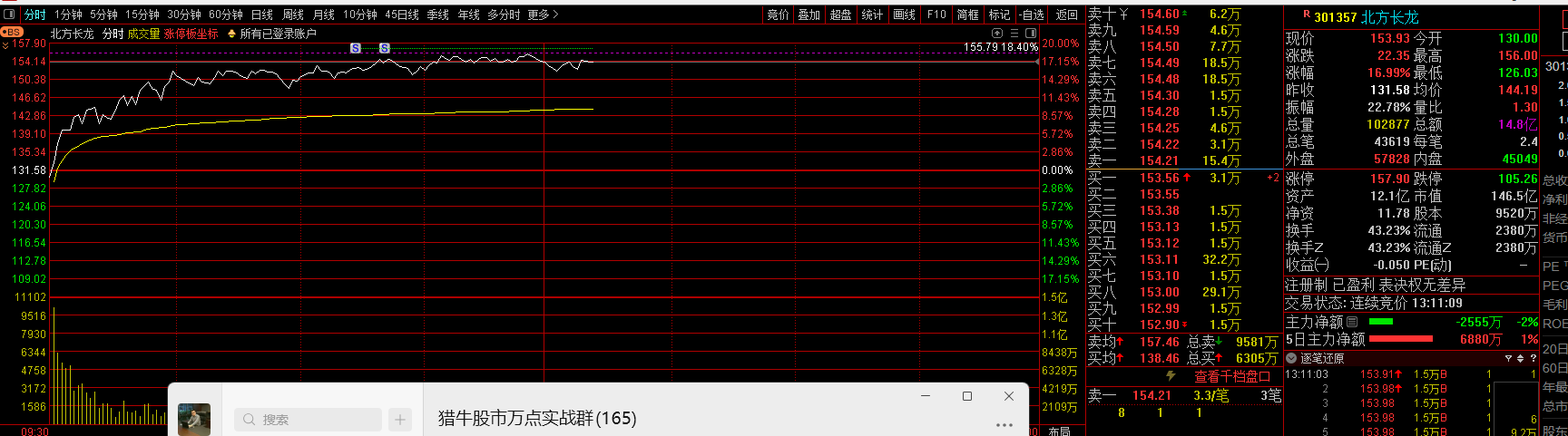Select the 周线 weekly chart tab
Screen dimensions: 1568x436
[292, 15]
